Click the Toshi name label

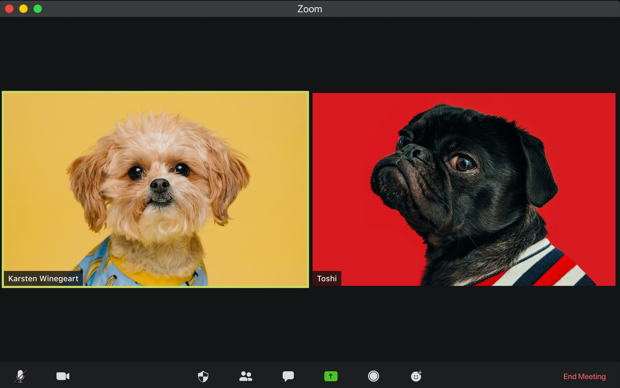coord(327,278)
